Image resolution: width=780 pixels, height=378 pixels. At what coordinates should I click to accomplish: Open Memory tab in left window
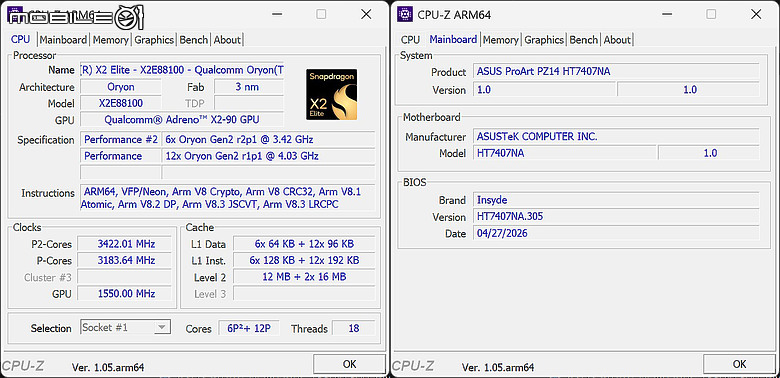[x=110, y=40]
